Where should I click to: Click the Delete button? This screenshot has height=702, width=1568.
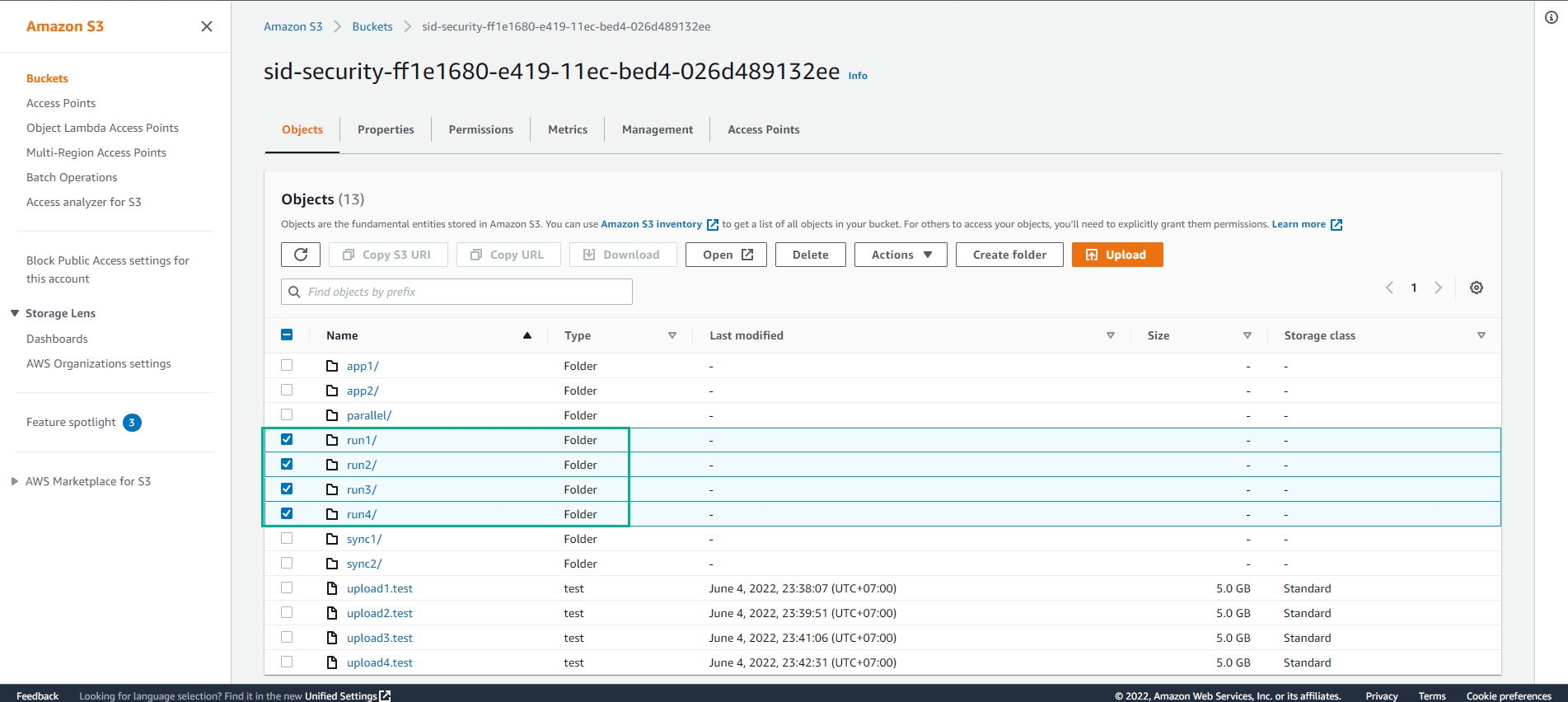[x=811, y=255]
